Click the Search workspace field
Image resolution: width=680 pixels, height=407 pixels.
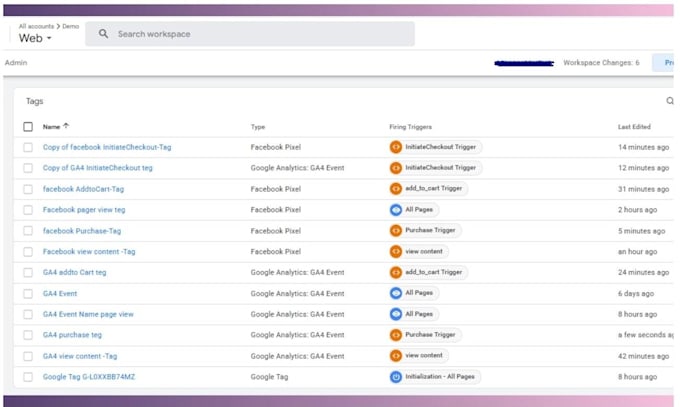click(x=250, y=34)
